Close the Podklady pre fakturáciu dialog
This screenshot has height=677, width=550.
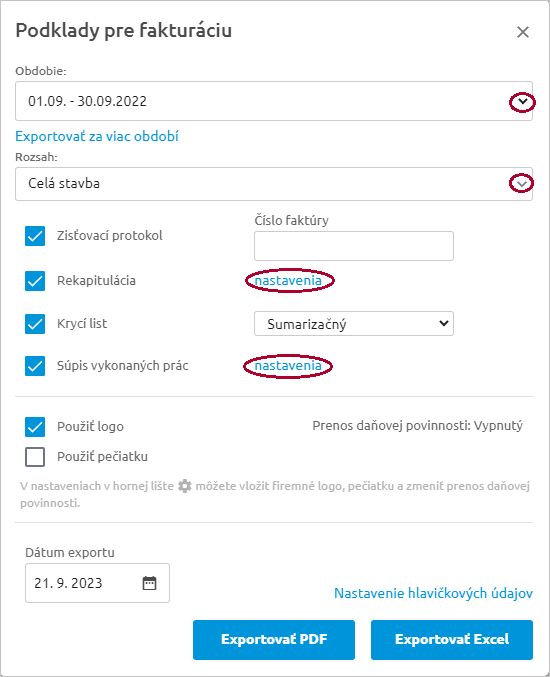(523, 32)
